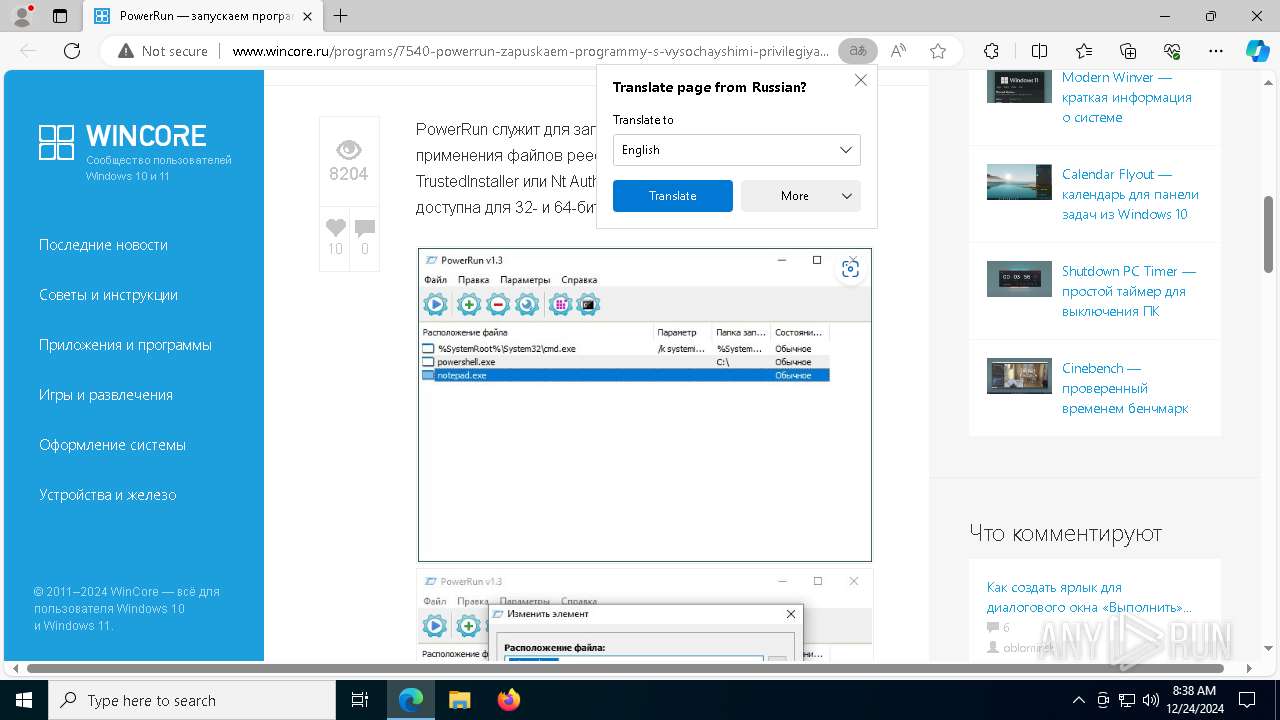Click the PowerRun main window screenshot

coord(644,405)
